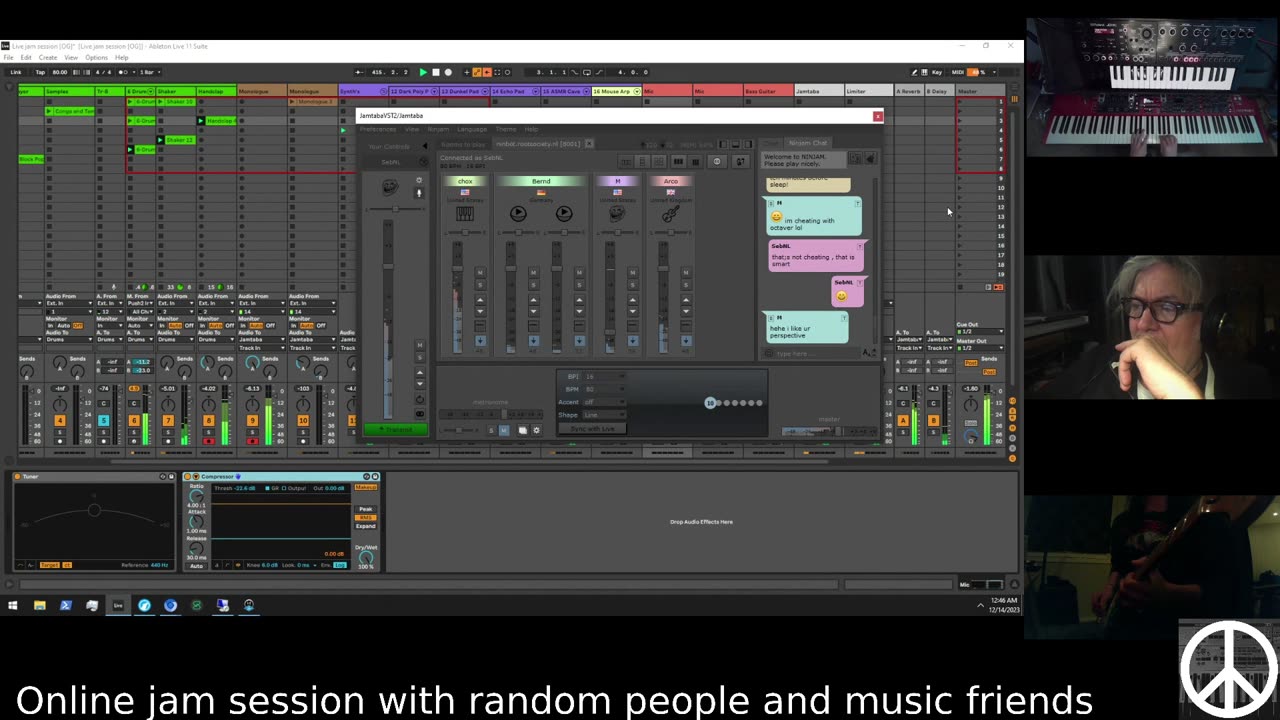Toggle track activator 5 in mixer
Screen dimensions: 1280x720
click(103, 421)
